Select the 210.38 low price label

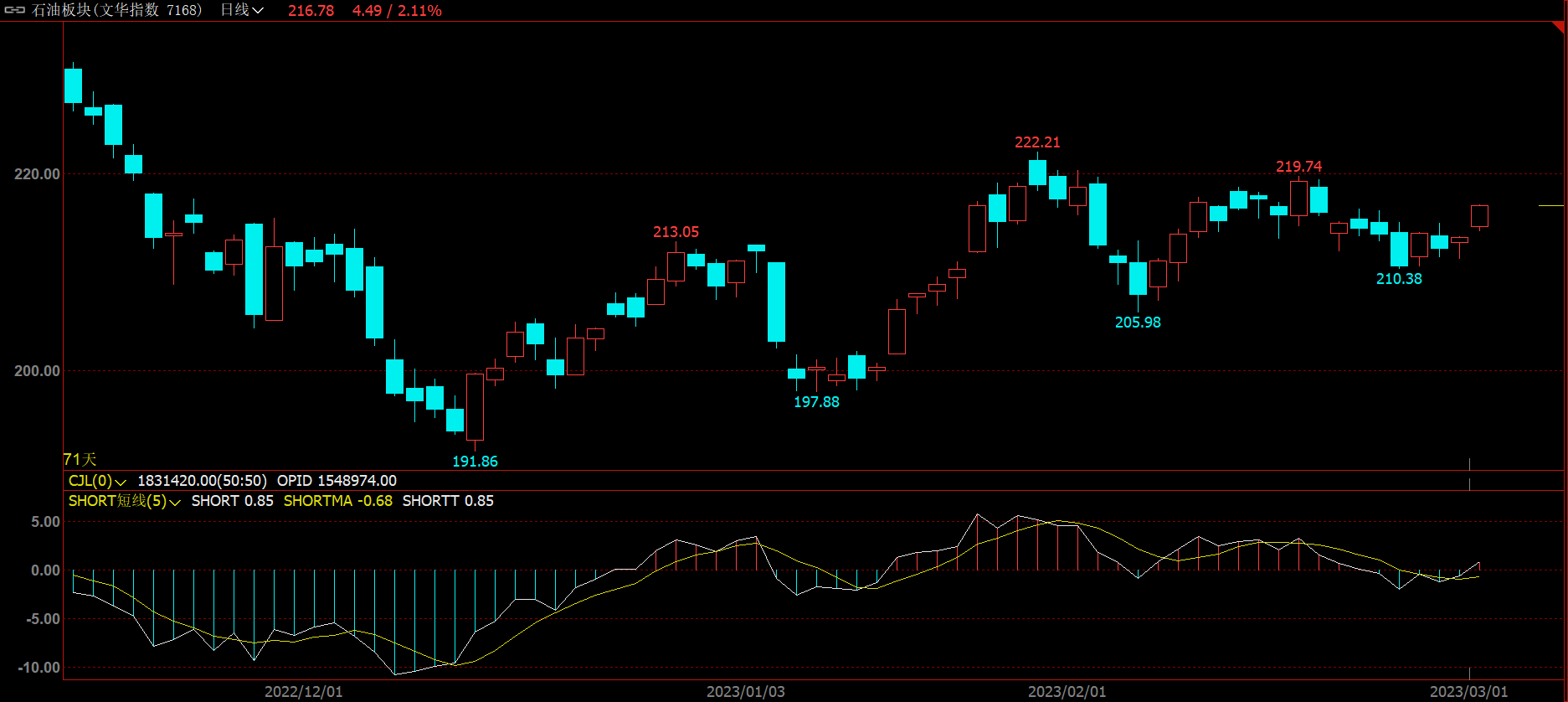(1399, 279)
